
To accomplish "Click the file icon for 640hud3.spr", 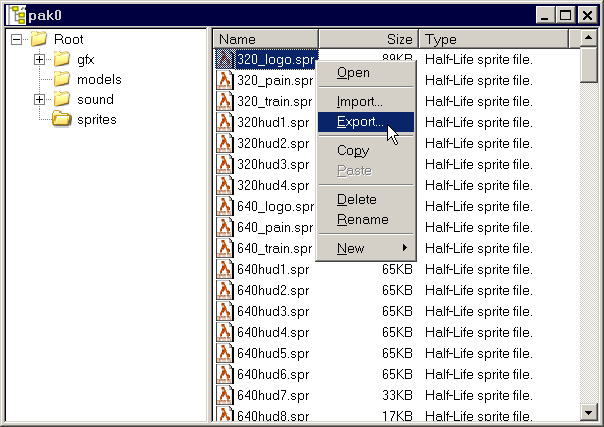I will pyautogui.click(x=225, y=311).
